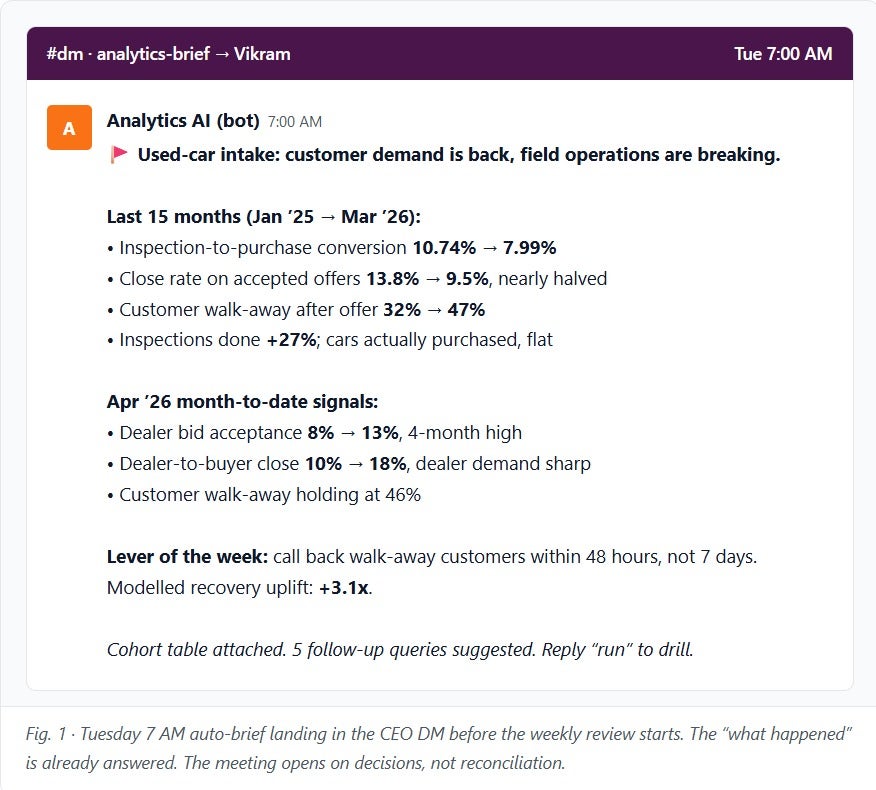Click the orange Analytics AI avatar
The height and width of the screenshot is (790, 876).
click(69, 127)
